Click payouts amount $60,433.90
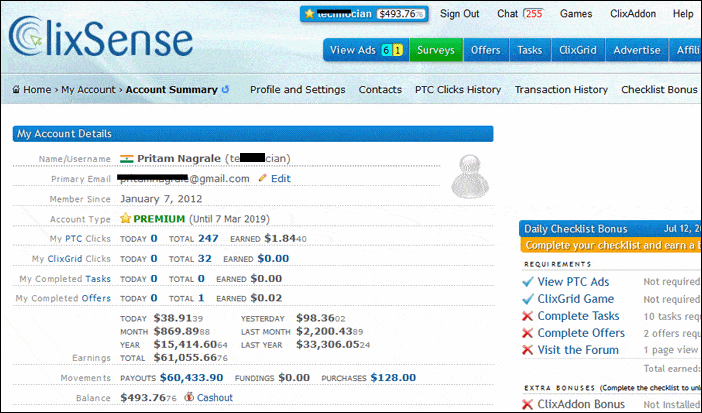702x413 pixels. (x=192, y=378)
